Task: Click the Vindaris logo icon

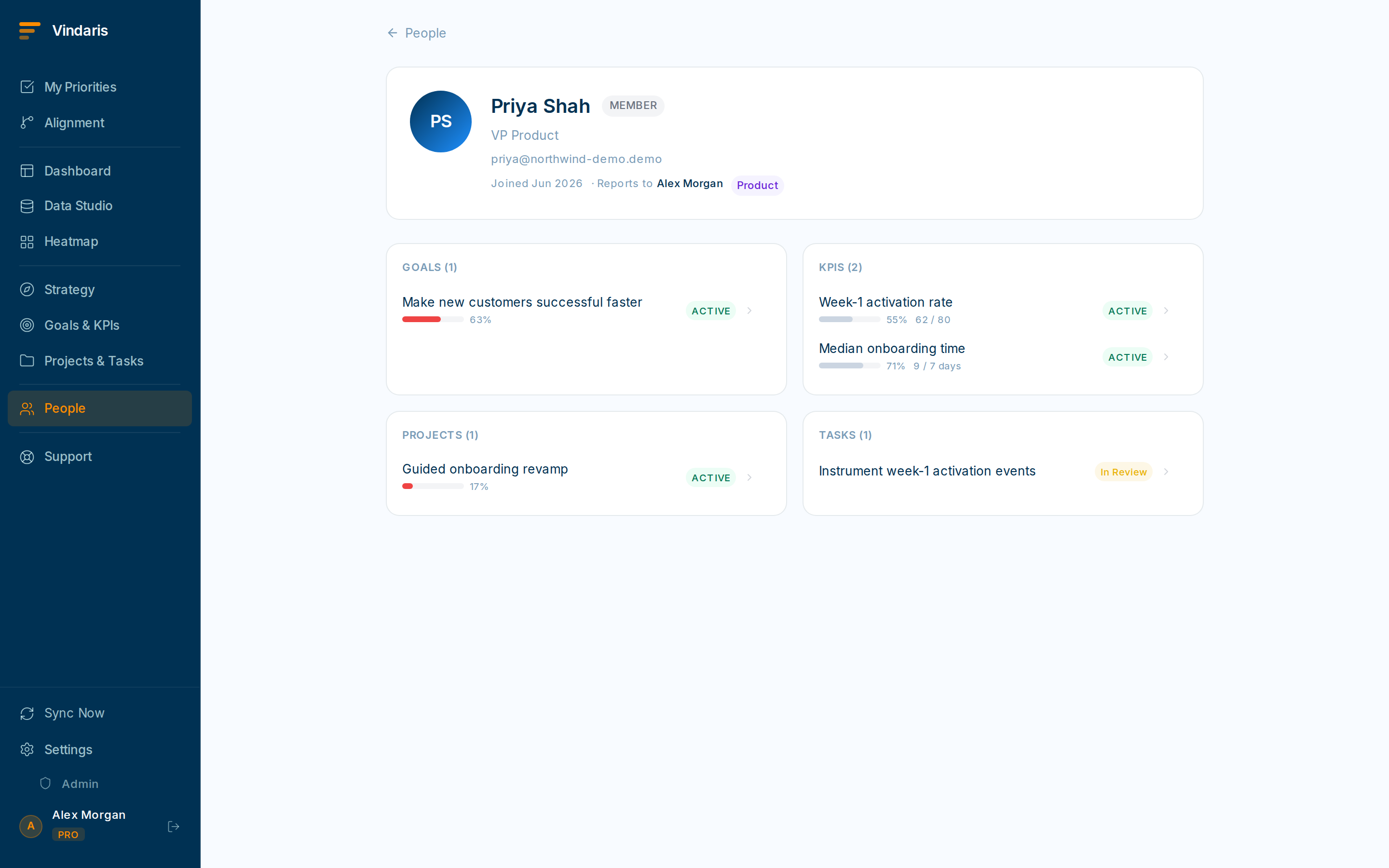Action: tap(29, 30)
